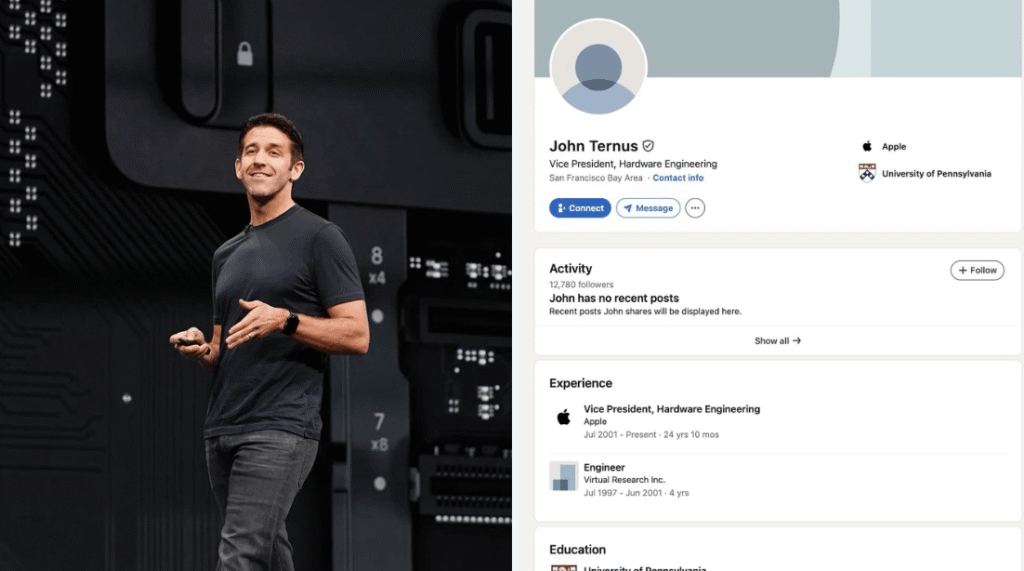Click the 12,780 followers count

point(581,285)
